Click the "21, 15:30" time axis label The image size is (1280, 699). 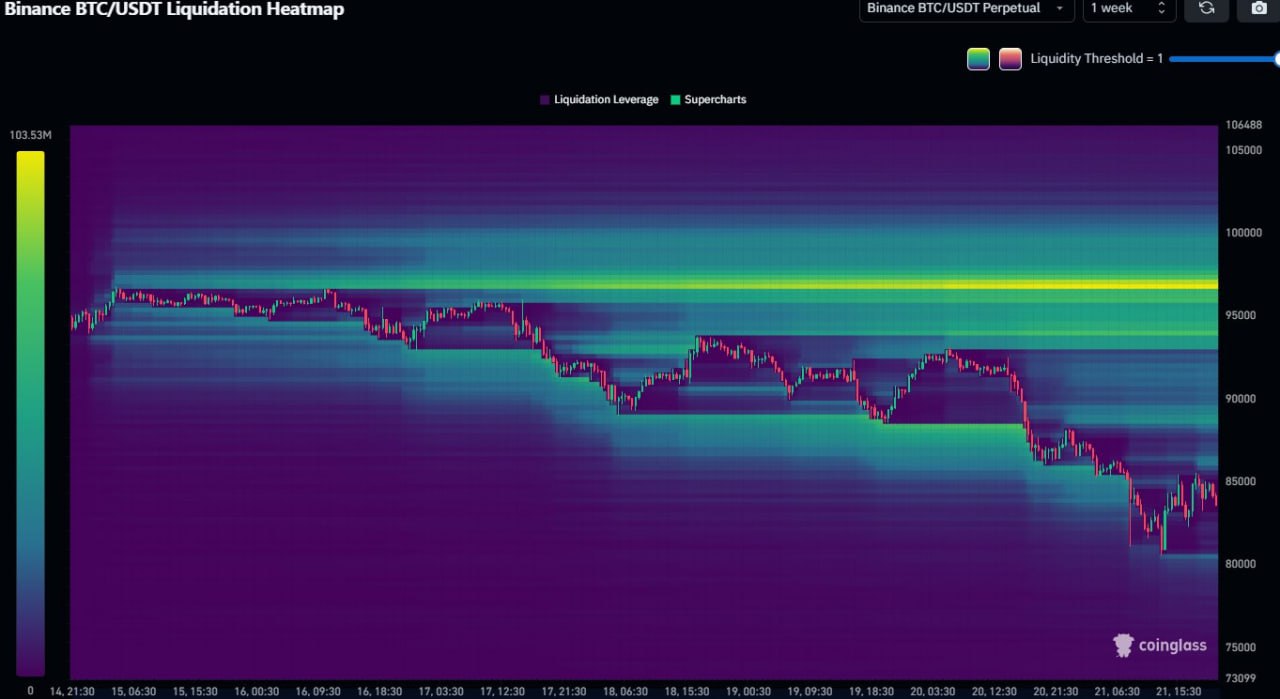point(1179,691)
